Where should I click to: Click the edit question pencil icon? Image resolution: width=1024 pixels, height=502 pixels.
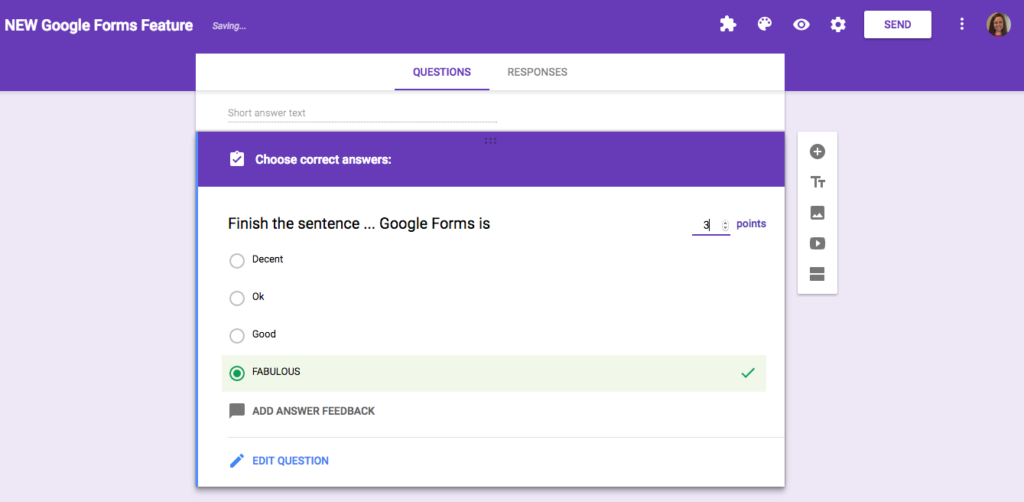tap(236, 461)
